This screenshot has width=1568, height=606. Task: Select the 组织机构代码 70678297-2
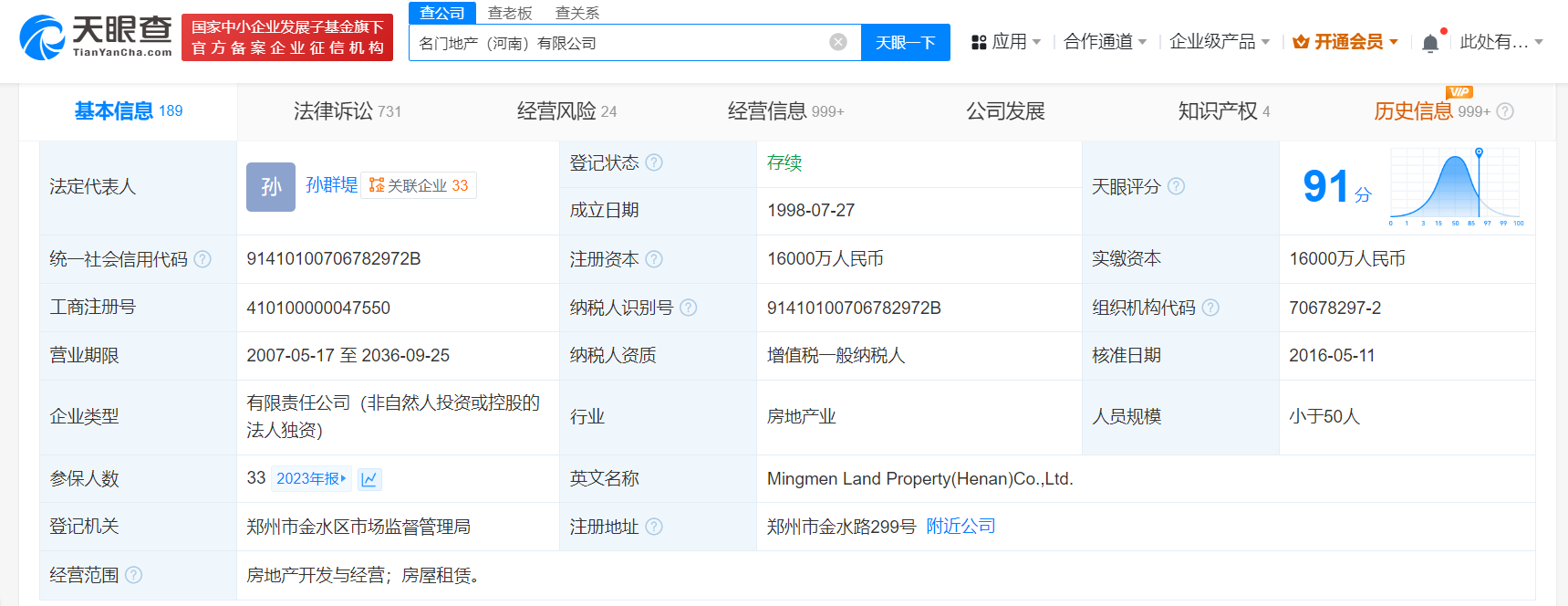[1334, 308]
